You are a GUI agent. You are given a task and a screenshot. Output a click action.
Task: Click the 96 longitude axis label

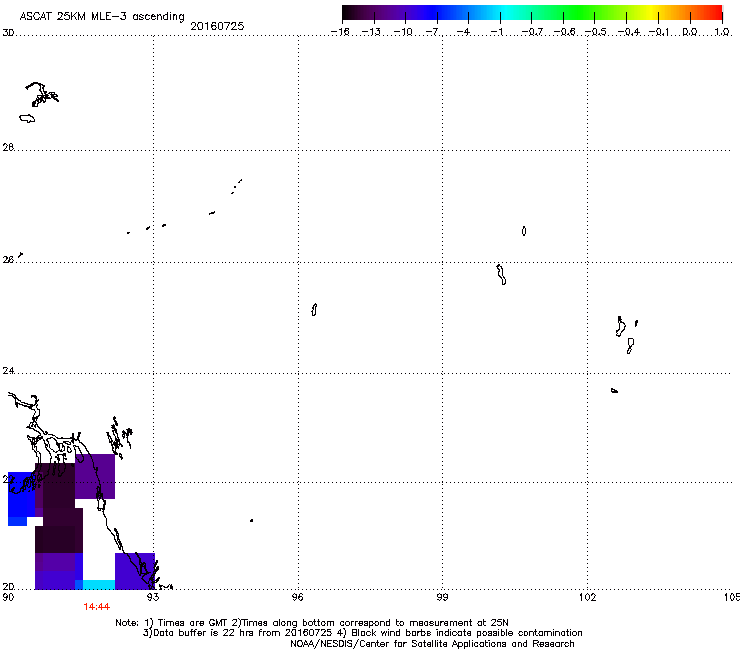point(297,597)
